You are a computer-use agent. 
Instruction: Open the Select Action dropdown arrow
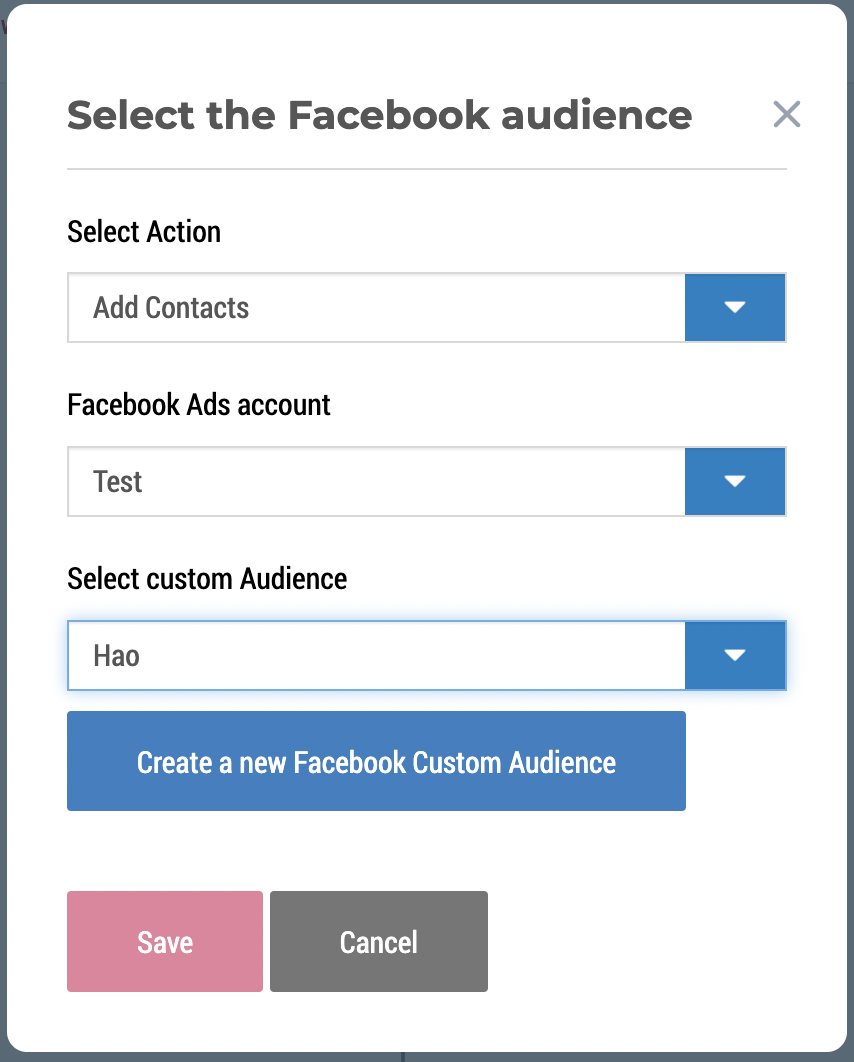coord(735,307)
